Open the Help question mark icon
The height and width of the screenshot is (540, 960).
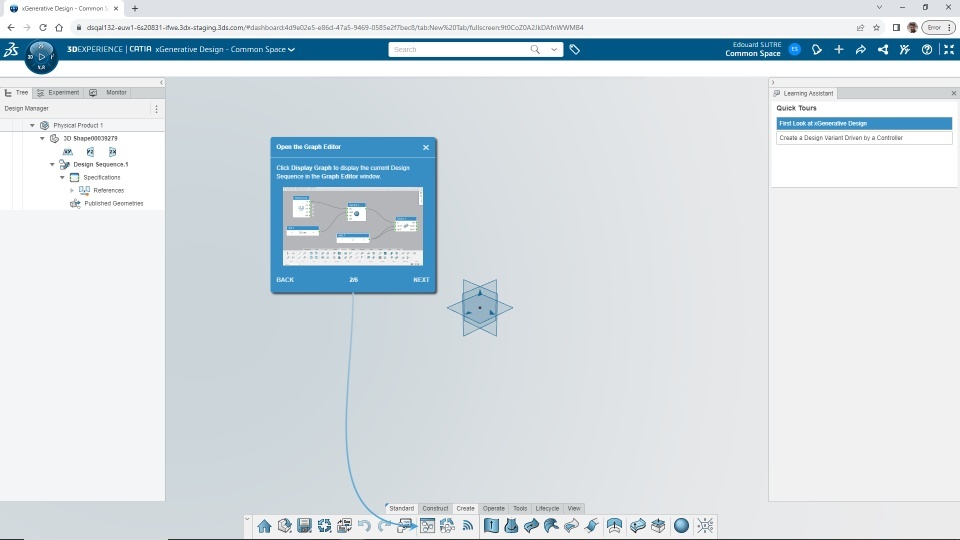pyautogui.click(x=927, y=50)
